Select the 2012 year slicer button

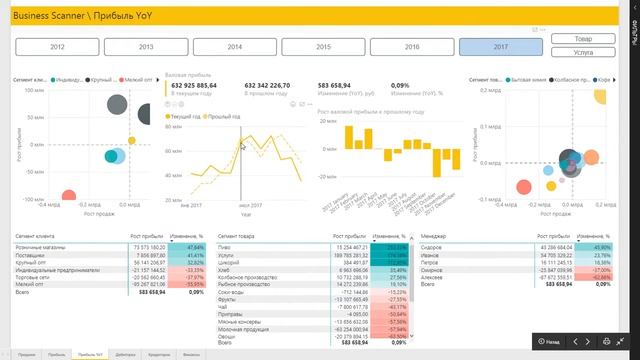coord(57,47)
